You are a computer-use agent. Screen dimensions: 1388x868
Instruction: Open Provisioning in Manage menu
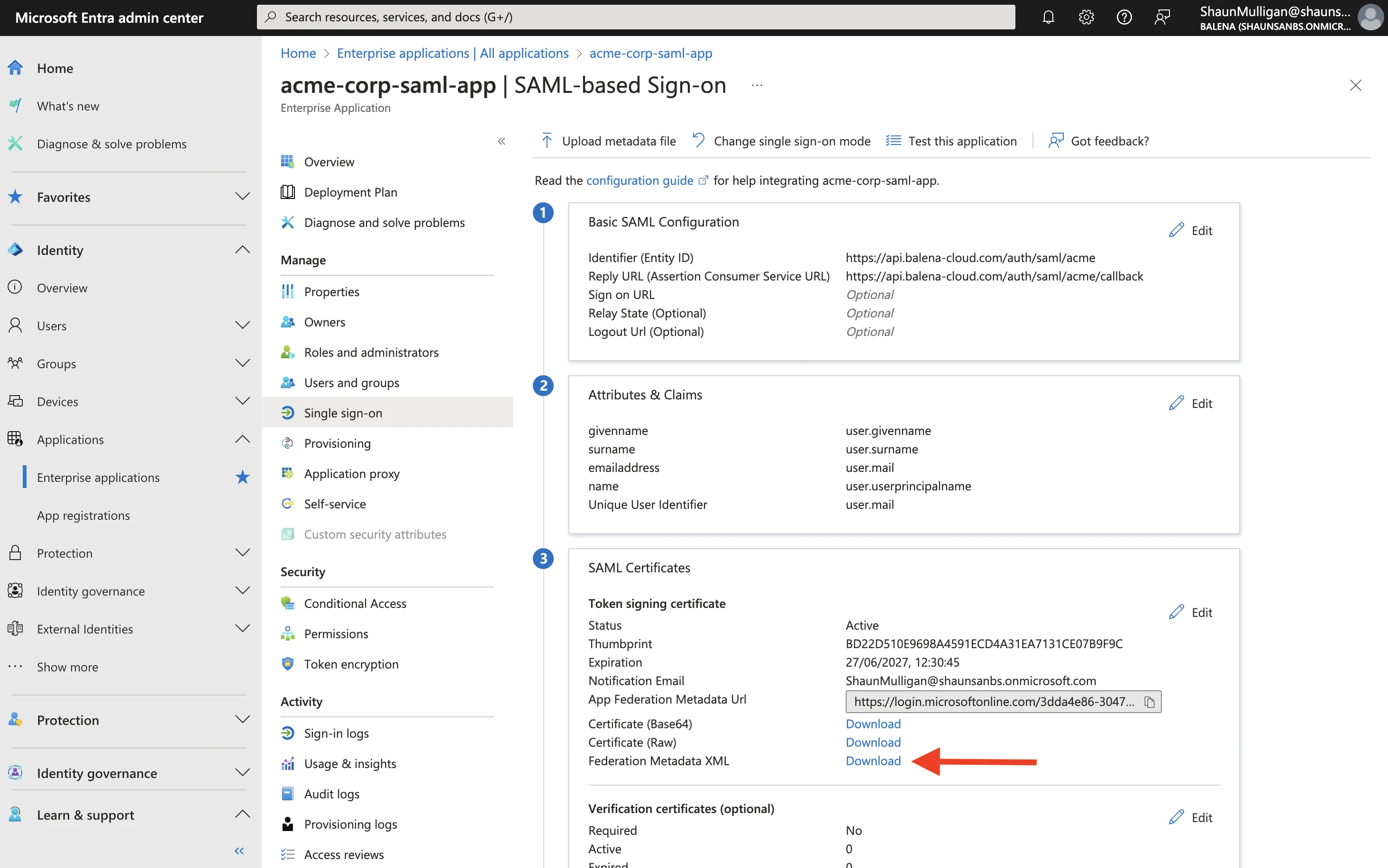tap(337, 443)
